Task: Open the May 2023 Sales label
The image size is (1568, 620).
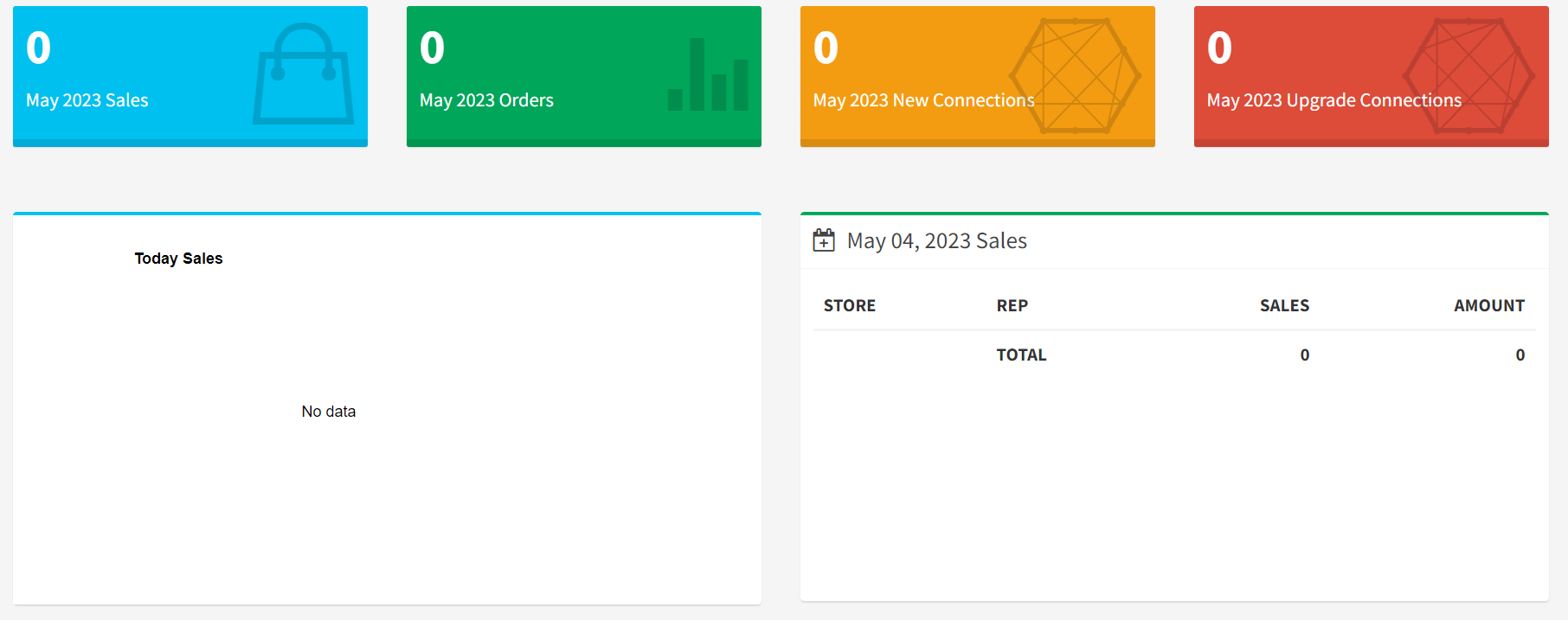Action: coord(87,100)
